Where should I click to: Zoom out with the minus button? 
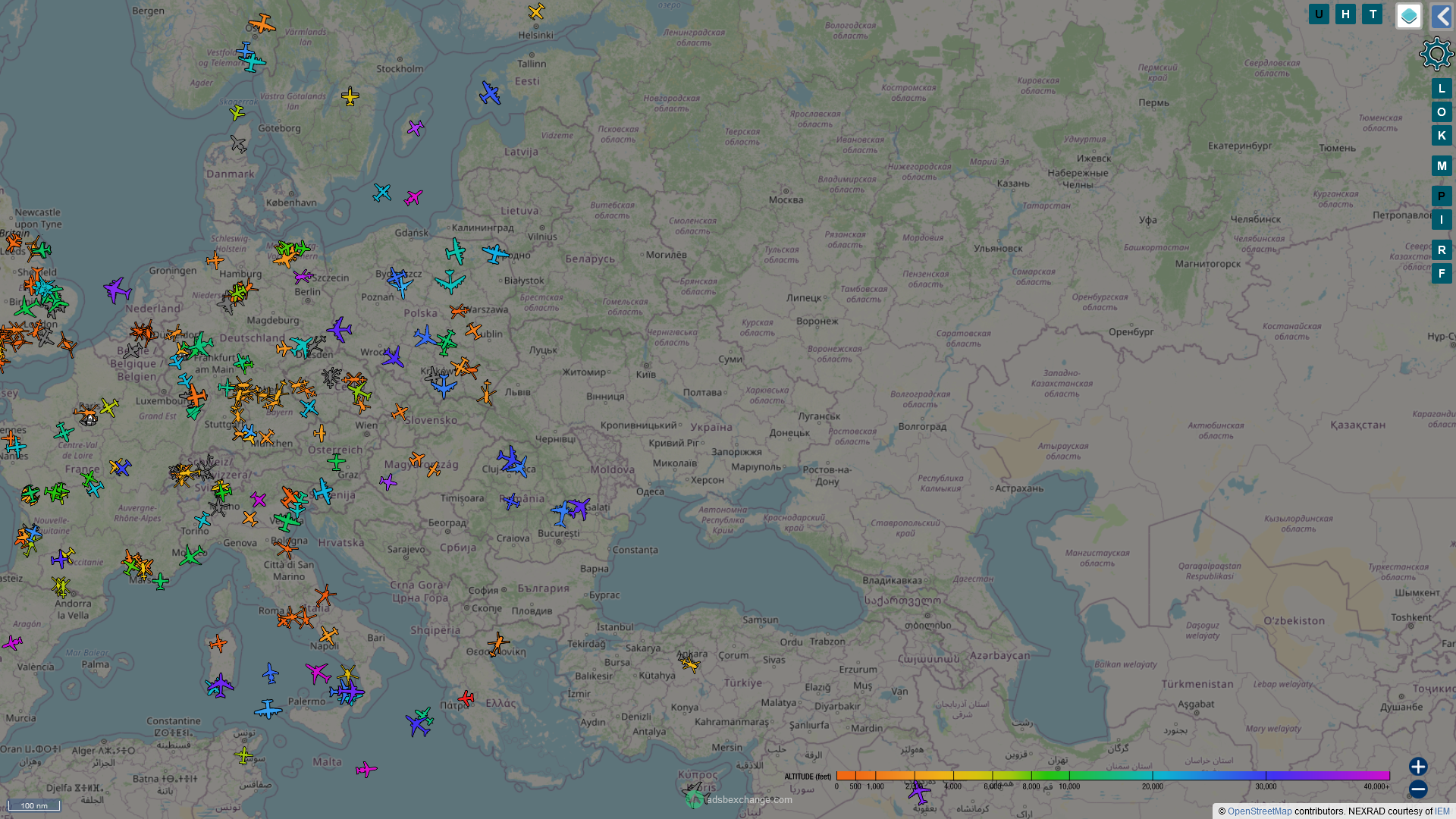pyautogui.click(x=1418, y=789)
